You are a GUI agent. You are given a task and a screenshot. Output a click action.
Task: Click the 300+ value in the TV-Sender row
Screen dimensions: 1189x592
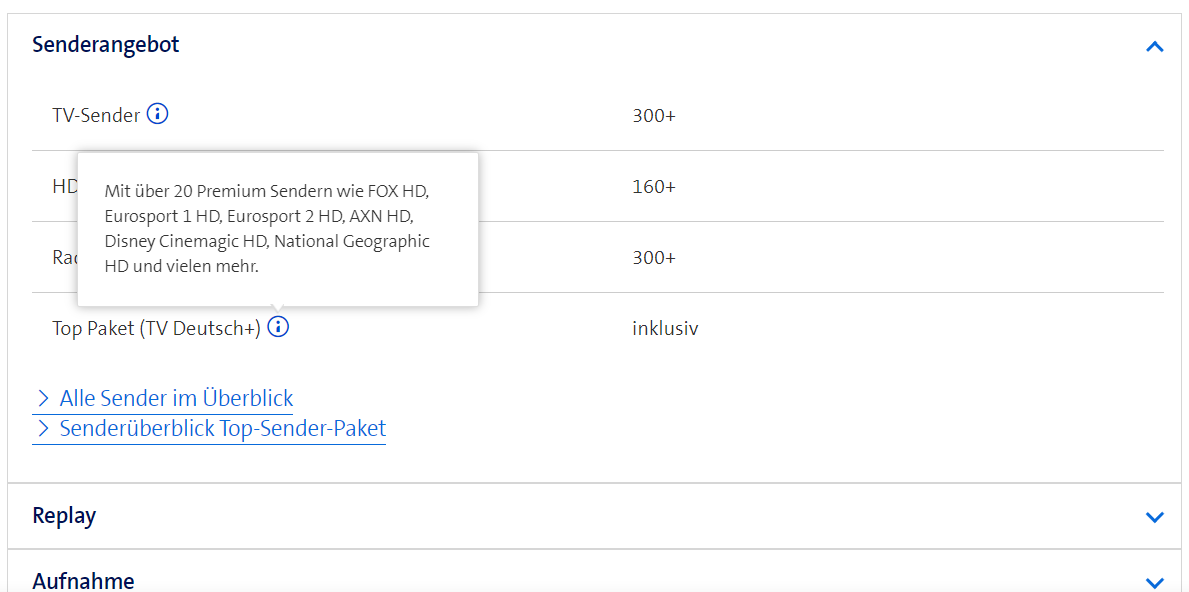654,116
